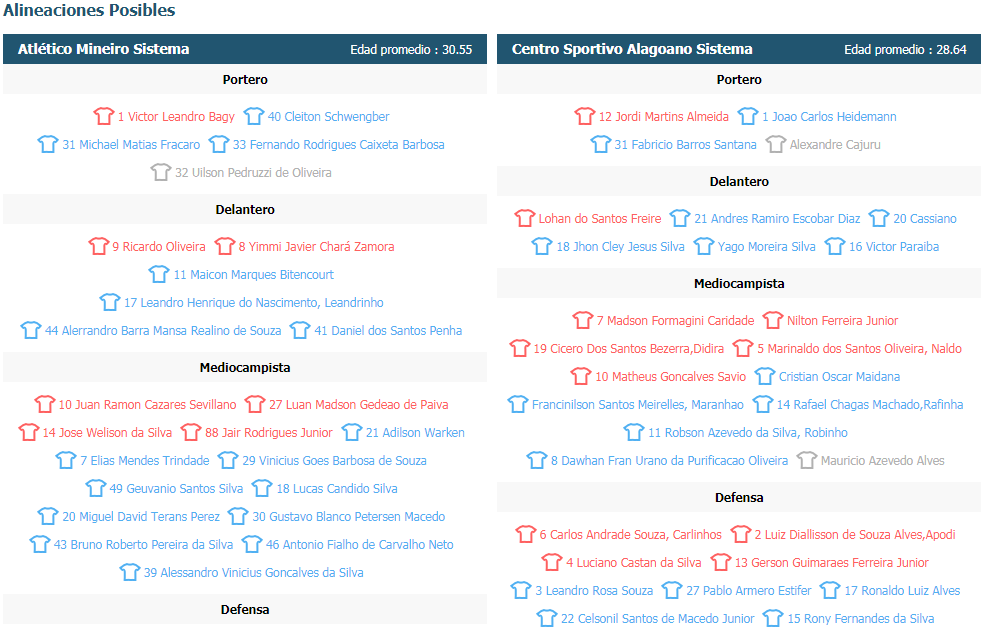
Task: Open 11 Robson Azevedo da Silva, Robinho
Action: tap(748, 433)
